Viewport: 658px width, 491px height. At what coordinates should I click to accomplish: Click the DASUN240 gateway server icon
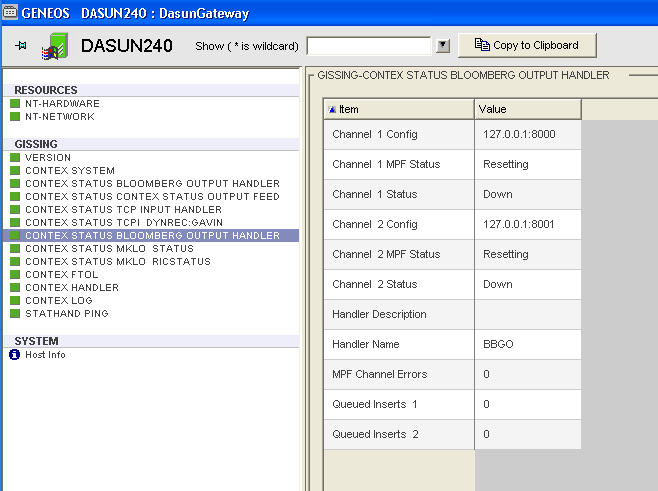point(54,46)
